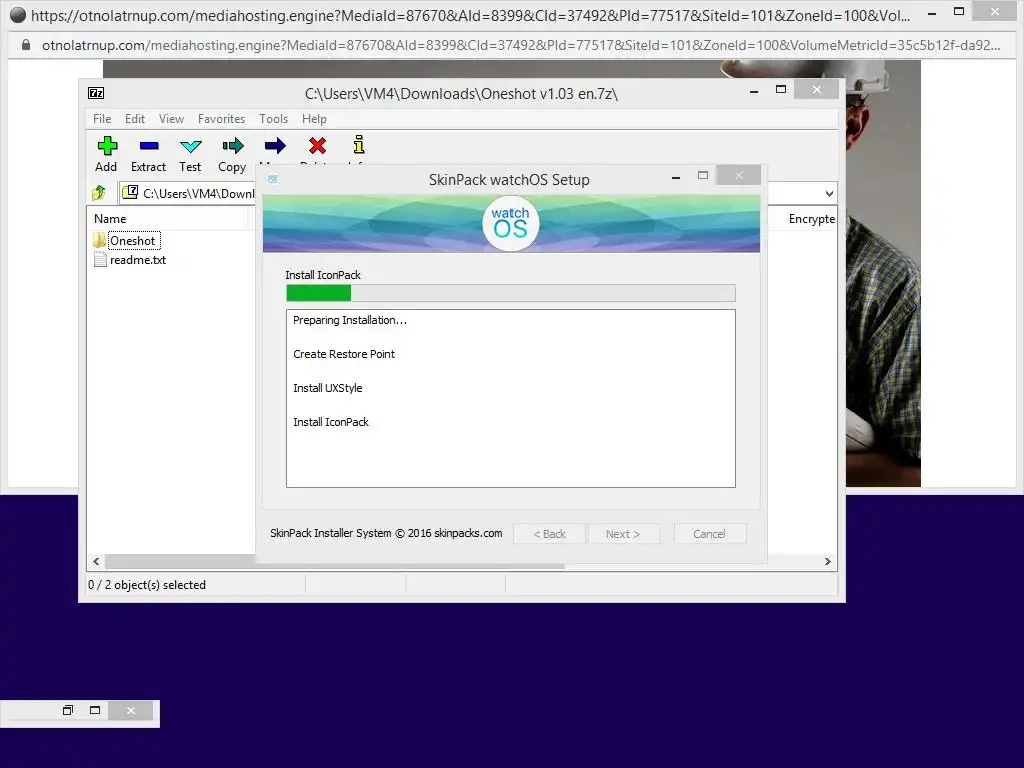This screenshot has height=768, width=1024.
Task: Select the Oneshot folder icon
Action: (x=99, y=240)
